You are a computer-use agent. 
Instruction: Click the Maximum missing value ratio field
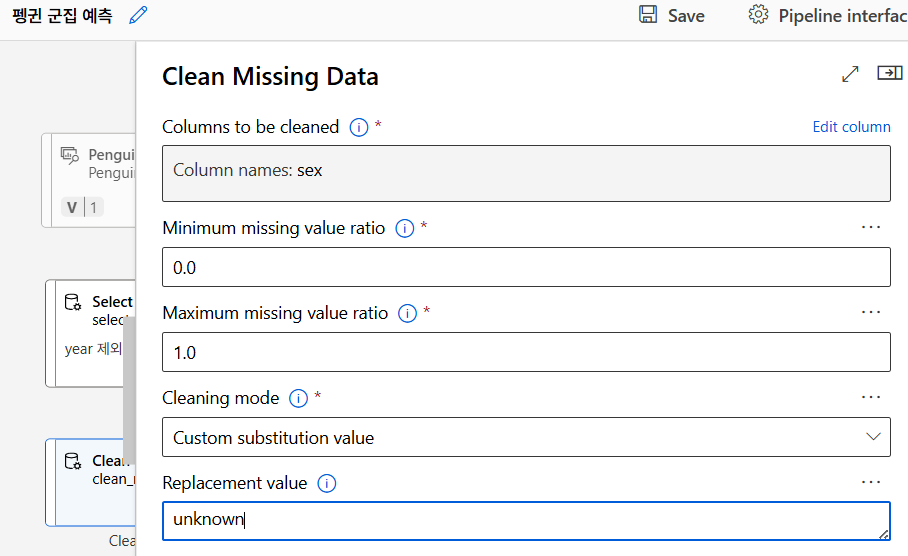click(x=526, y=352)
